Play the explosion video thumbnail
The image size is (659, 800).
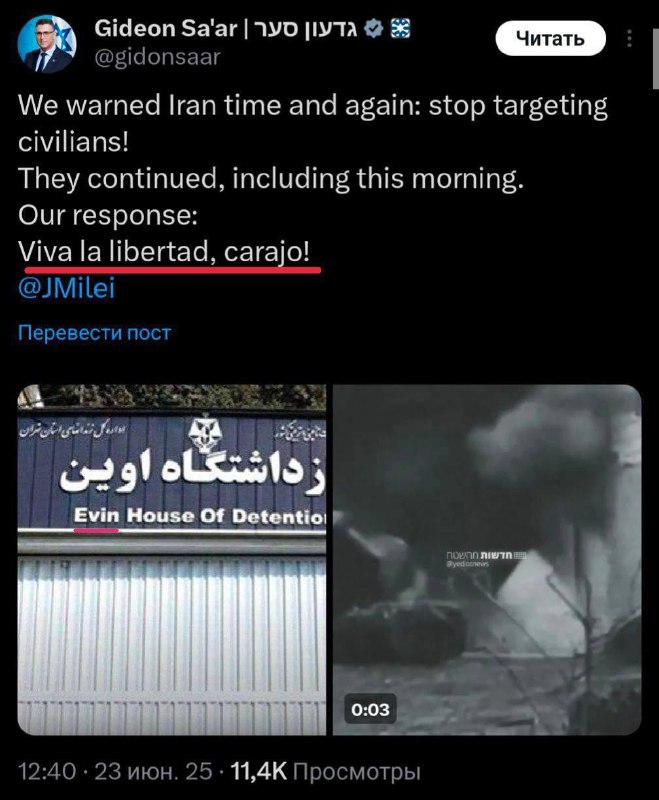(x=487, y=560)
